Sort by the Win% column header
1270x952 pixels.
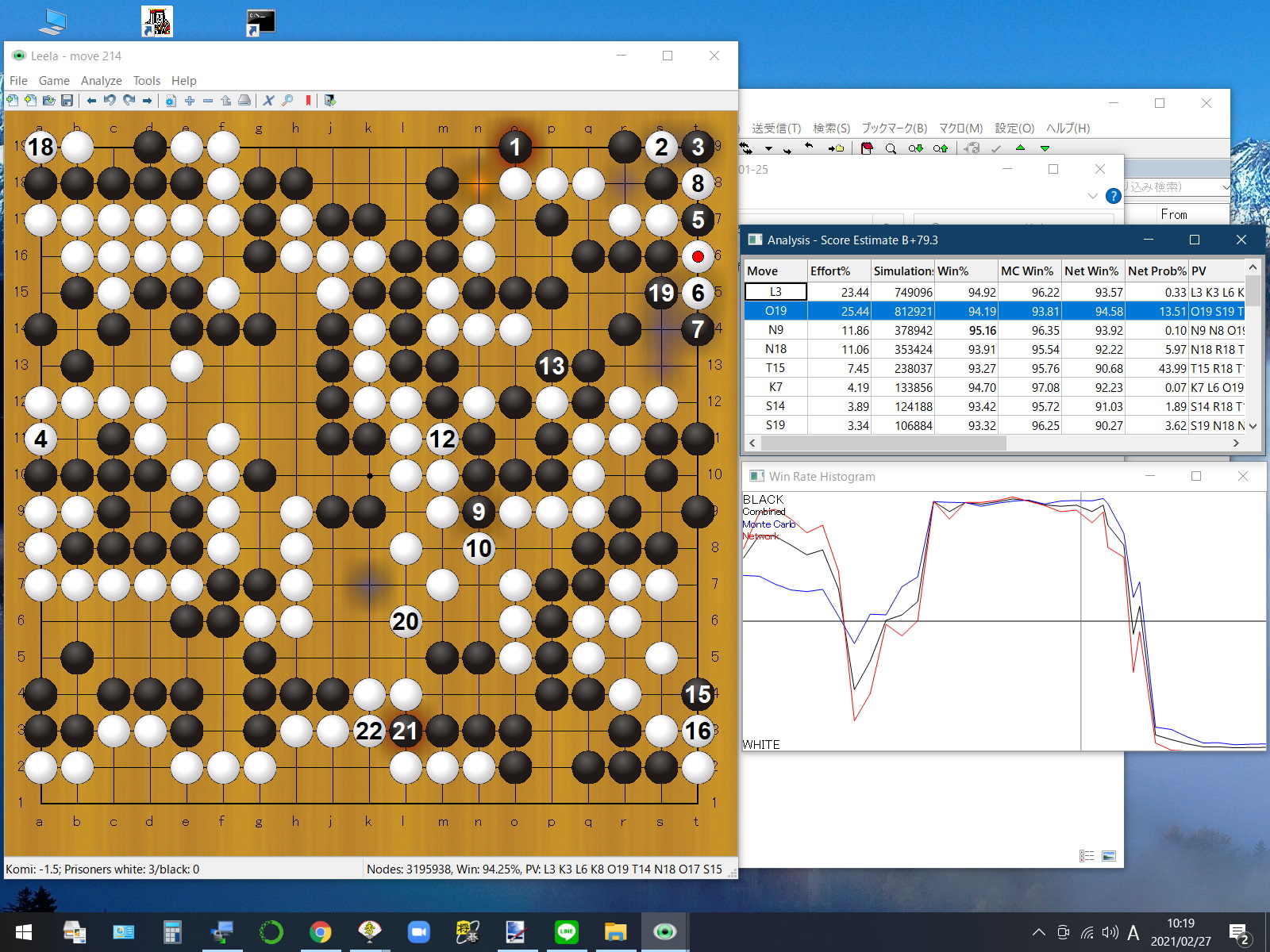click(964, 271)
